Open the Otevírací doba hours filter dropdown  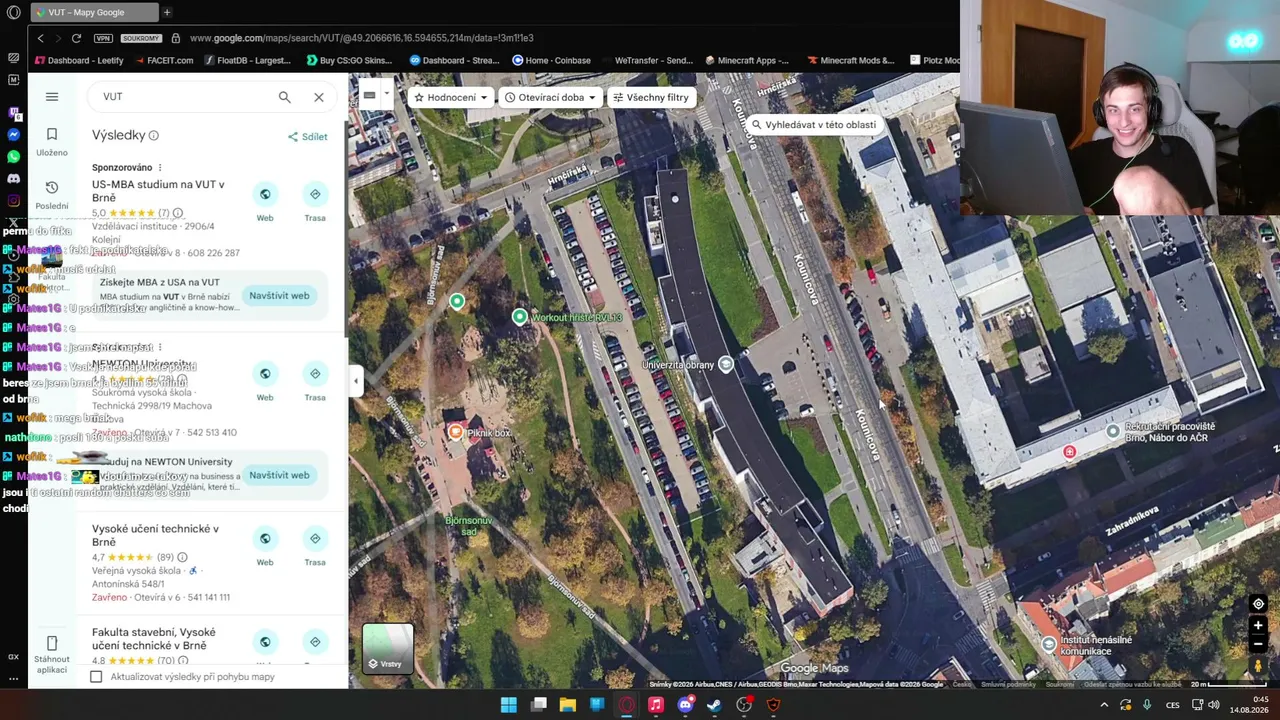(551, 97)
